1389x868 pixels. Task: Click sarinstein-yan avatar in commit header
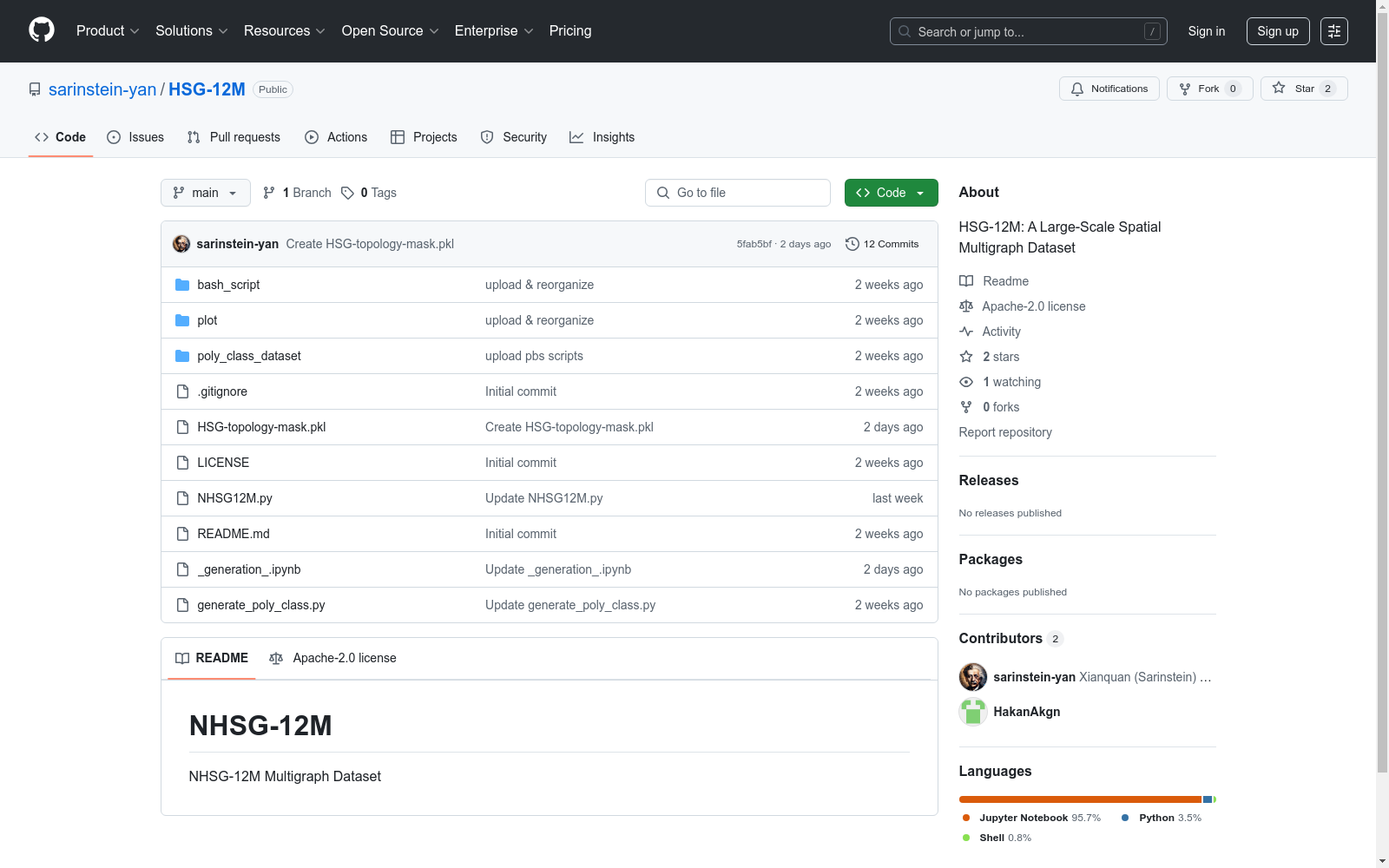[x=181, y=244]
